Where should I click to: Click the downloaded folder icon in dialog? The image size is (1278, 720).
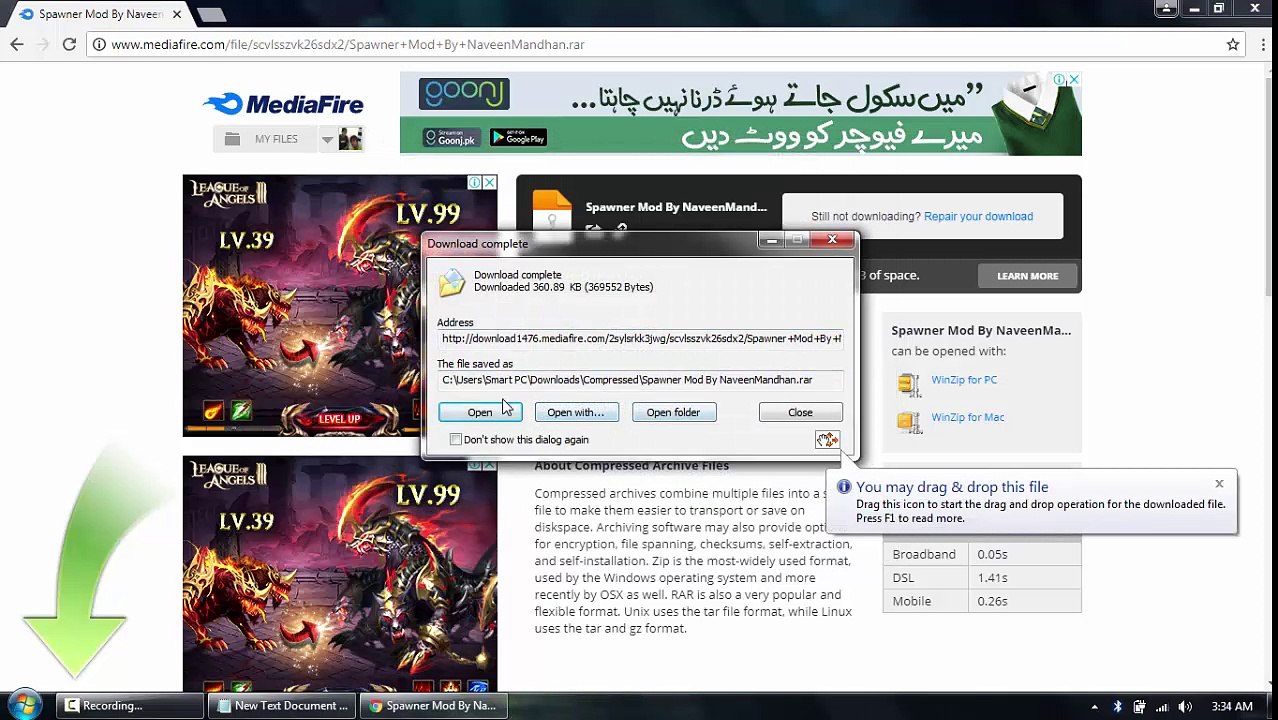point(452,282)
